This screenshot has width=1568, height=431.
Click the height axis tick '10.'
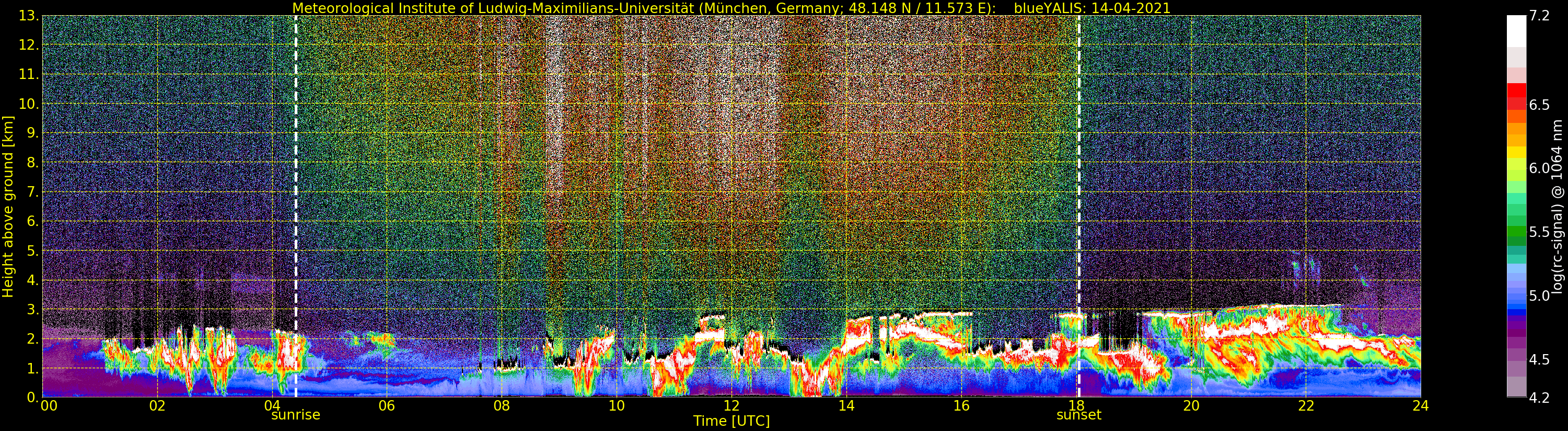[x=29, y=104]
